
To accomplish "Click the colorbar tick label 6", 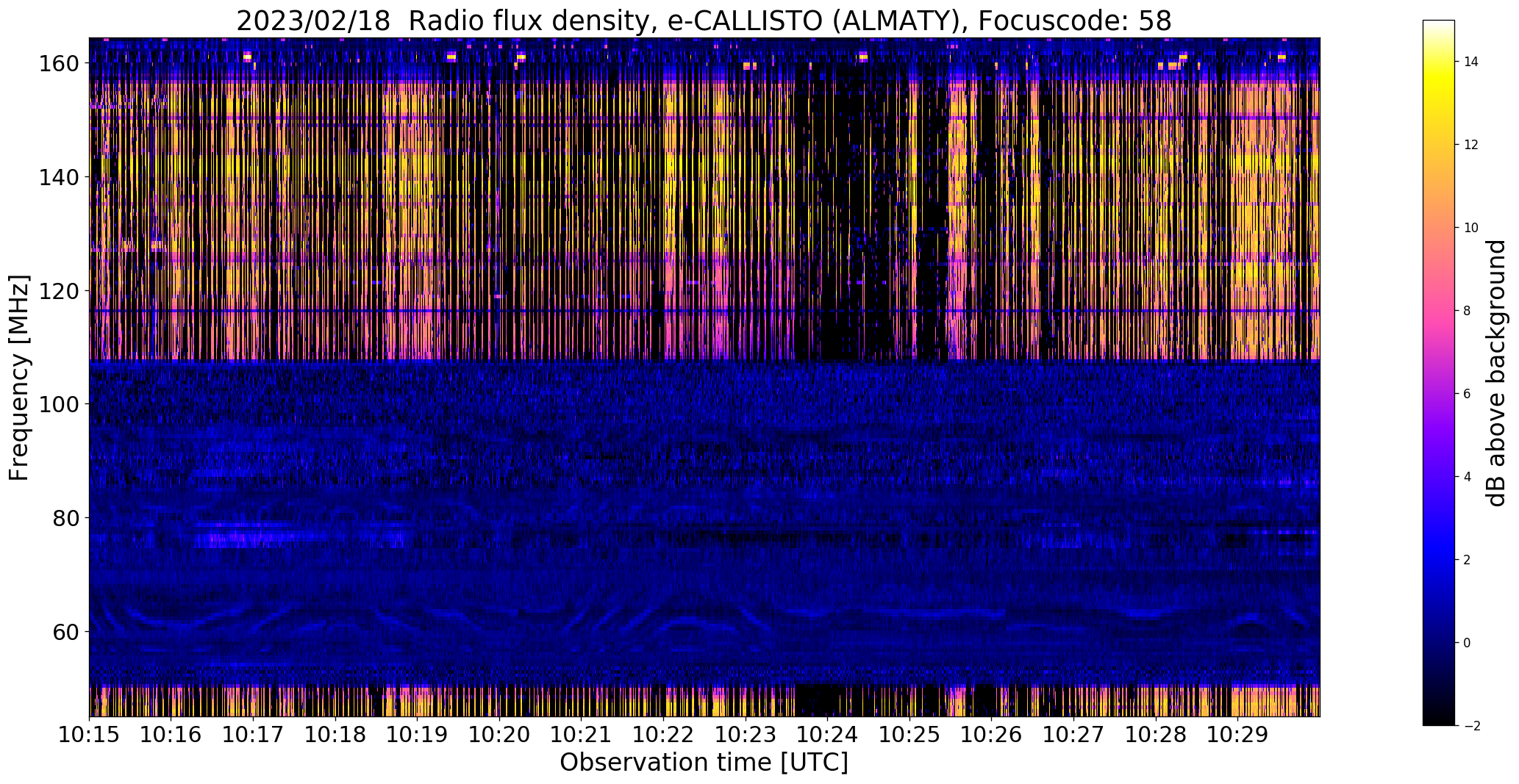I will [x=1468, y=394].
